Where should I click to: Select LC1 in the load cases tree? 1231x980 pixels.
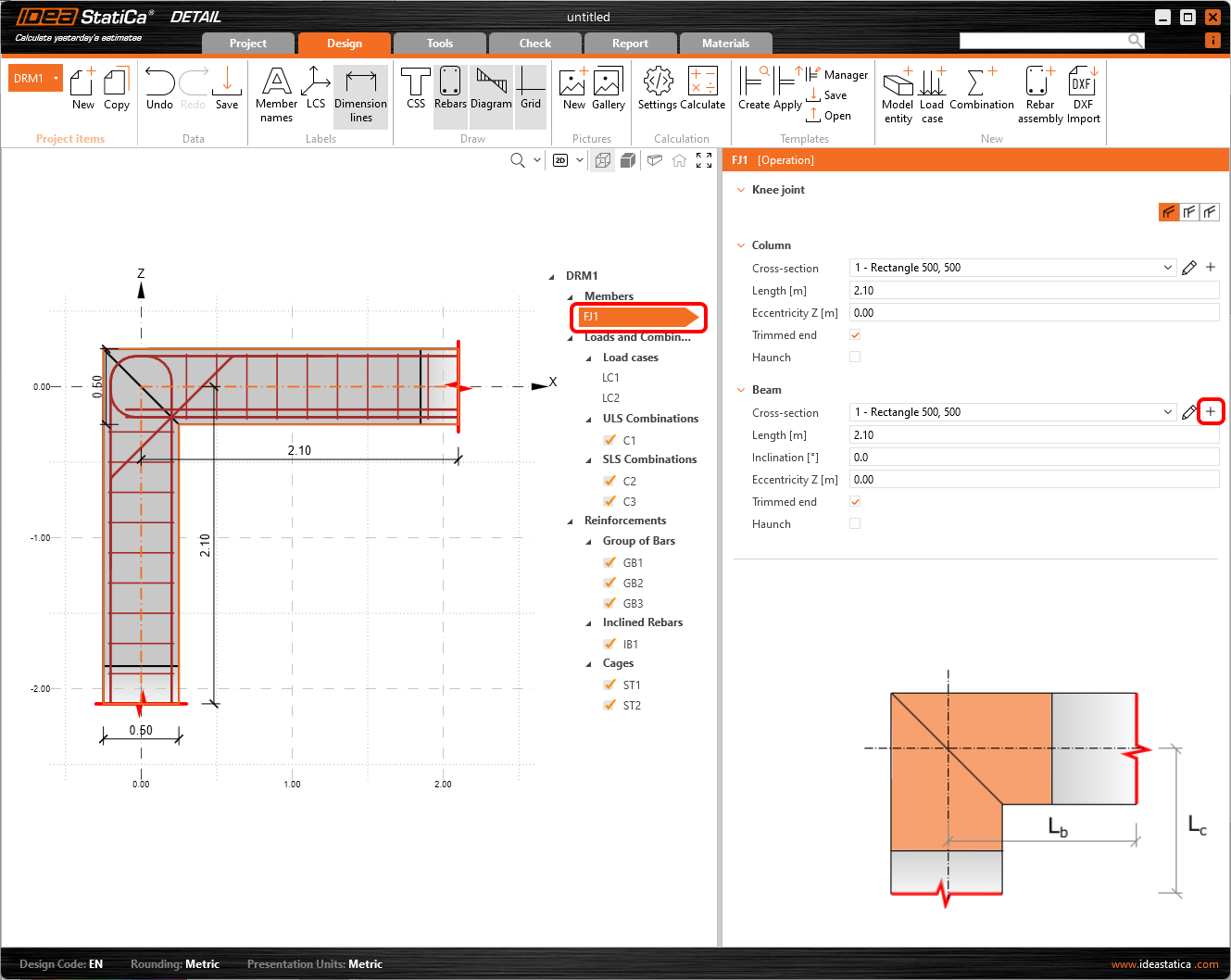click(610, 377)
